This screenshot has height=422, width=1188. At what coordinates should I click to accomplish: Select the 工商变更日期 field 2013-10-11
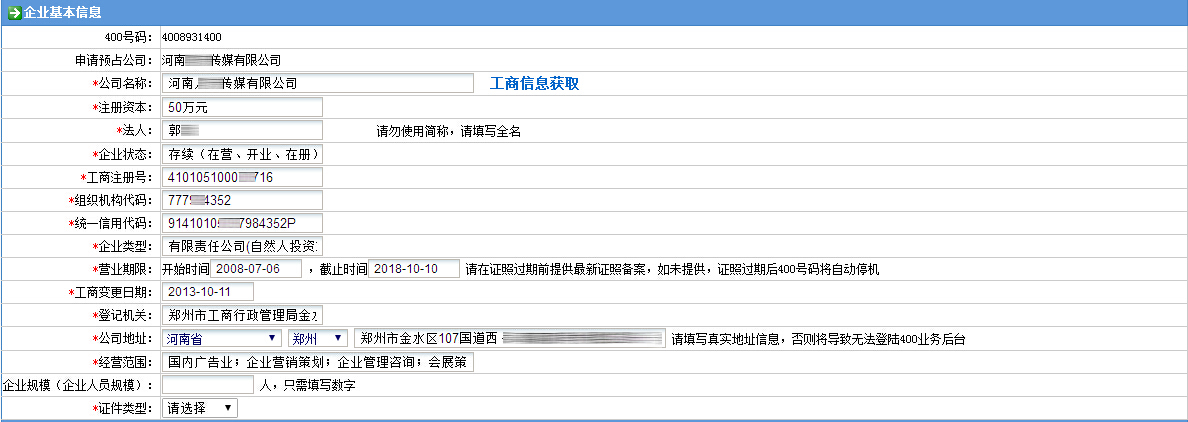pyautogui.click(x=207, y=292)
